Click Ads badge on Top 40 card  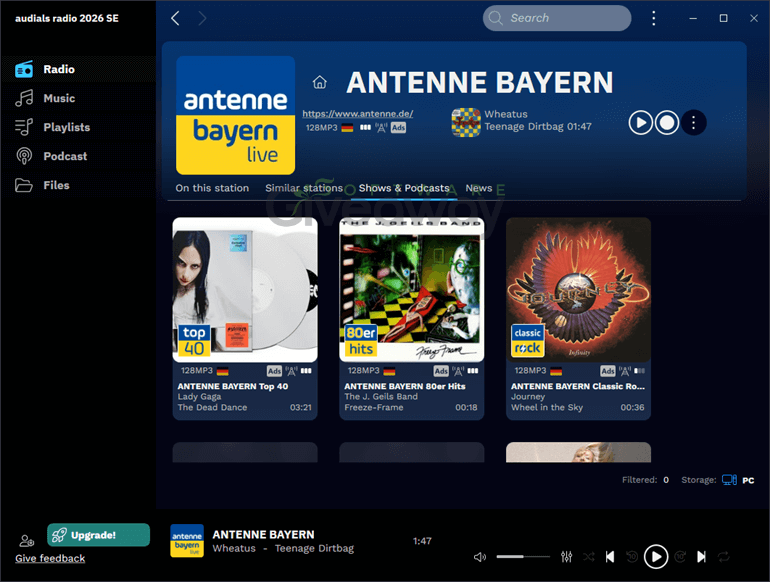[x=274, y=371]
